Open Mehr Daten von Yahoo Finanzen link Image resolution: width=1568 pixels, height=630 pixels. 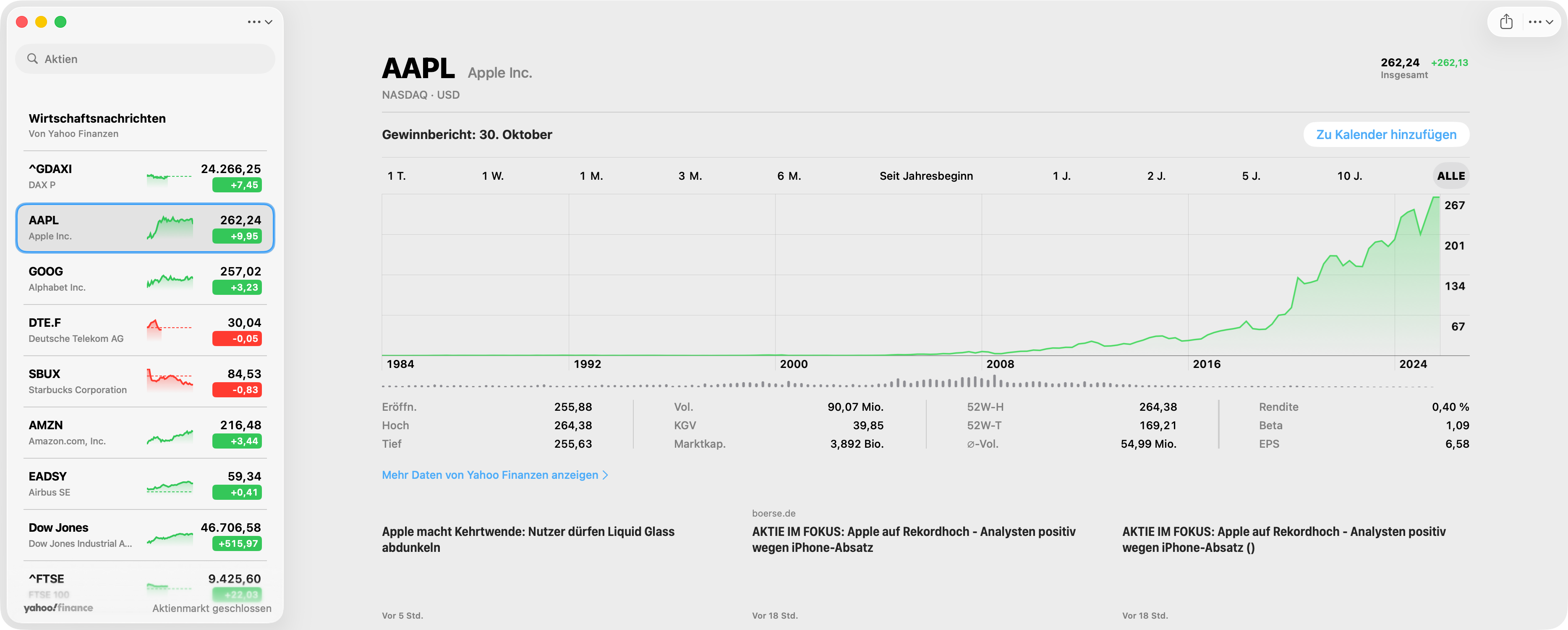coord(489,475)
